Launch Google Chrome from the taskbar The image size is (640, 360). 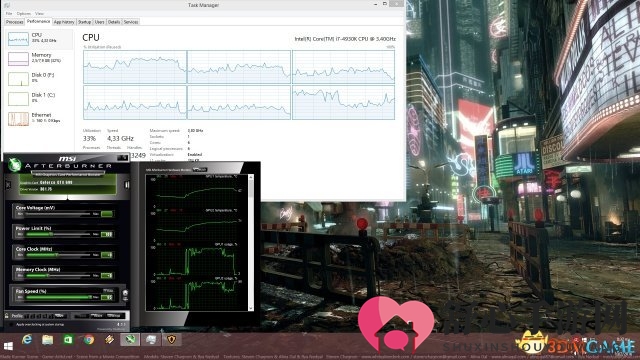pos(89,340)
